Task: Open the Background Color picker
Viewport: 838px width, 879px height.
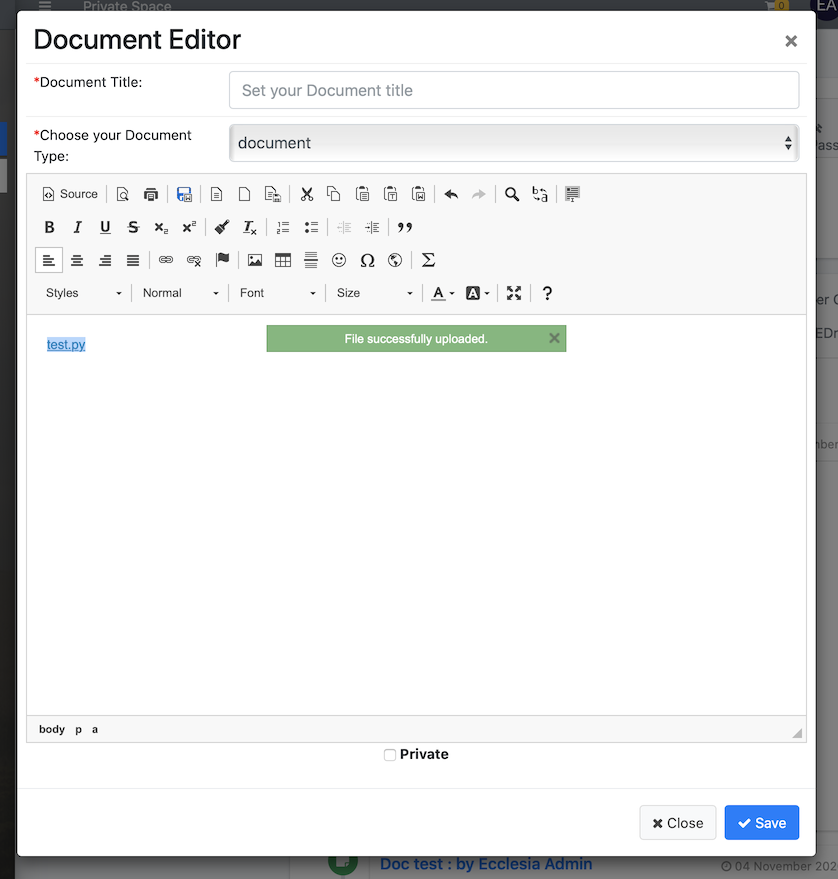Action: point(478,293)
